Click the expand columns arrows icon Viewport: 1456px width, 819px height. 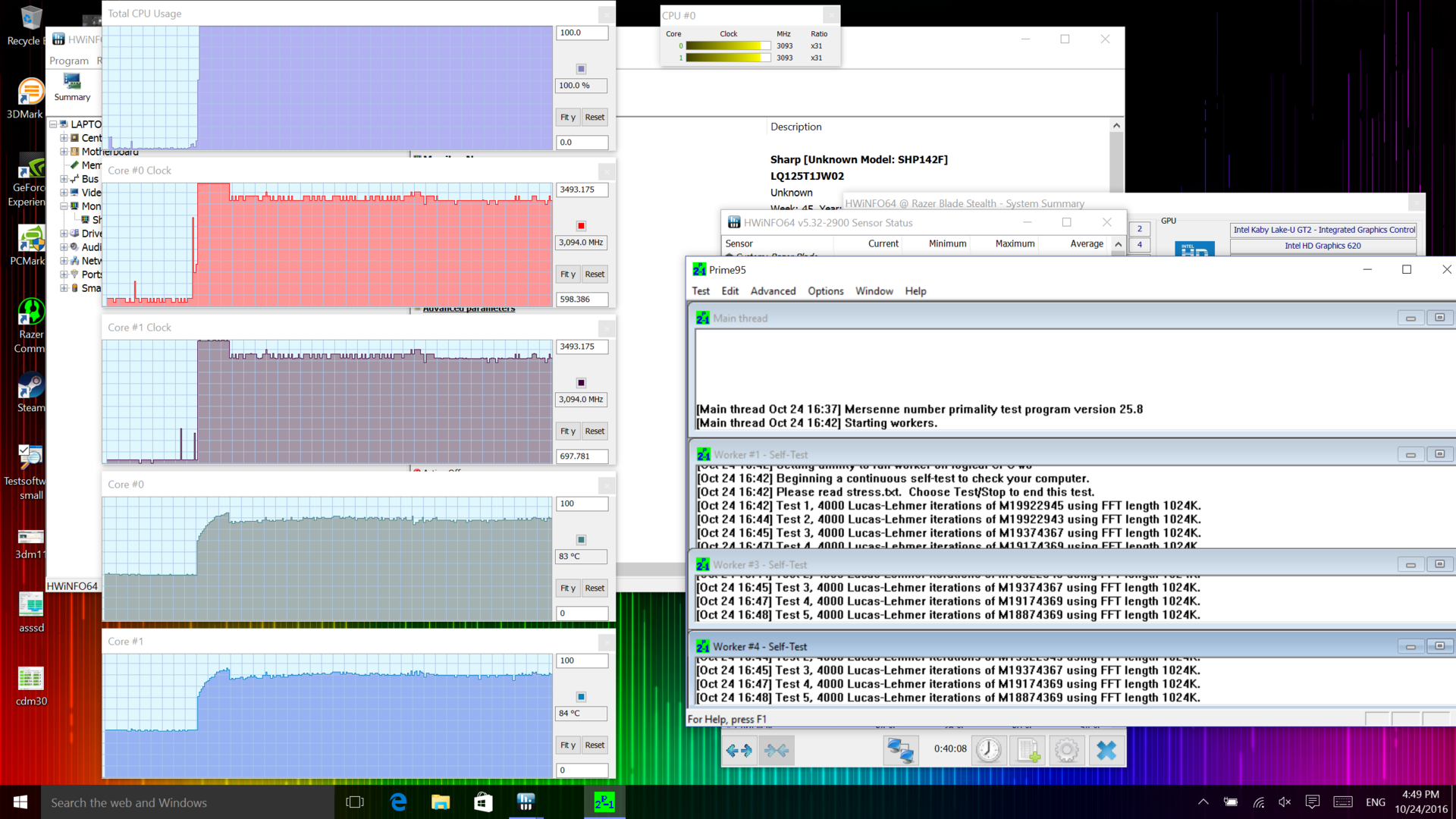739,750
